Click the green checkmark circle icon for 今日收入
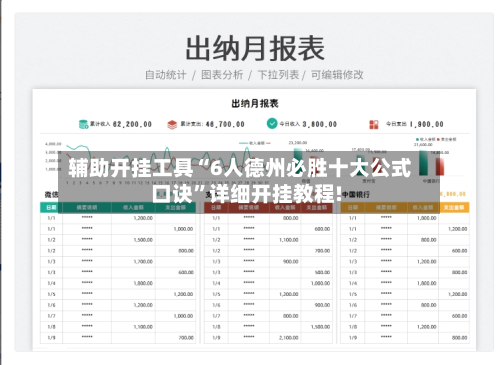The image size is (500, 365). [x=272, y=123]
